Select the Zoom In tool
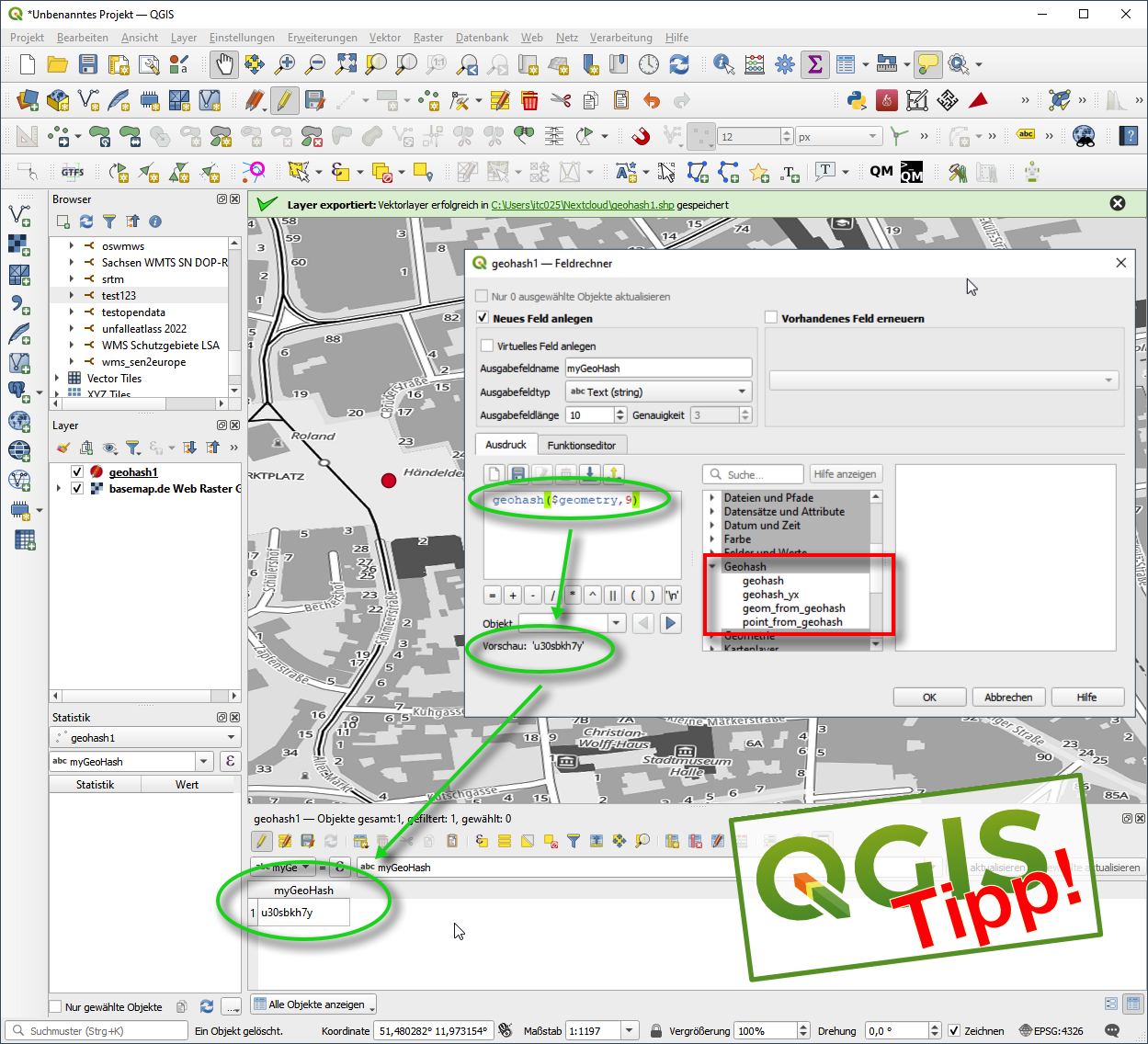This screenshot has height=1044, width=1148. click(285, 64)
